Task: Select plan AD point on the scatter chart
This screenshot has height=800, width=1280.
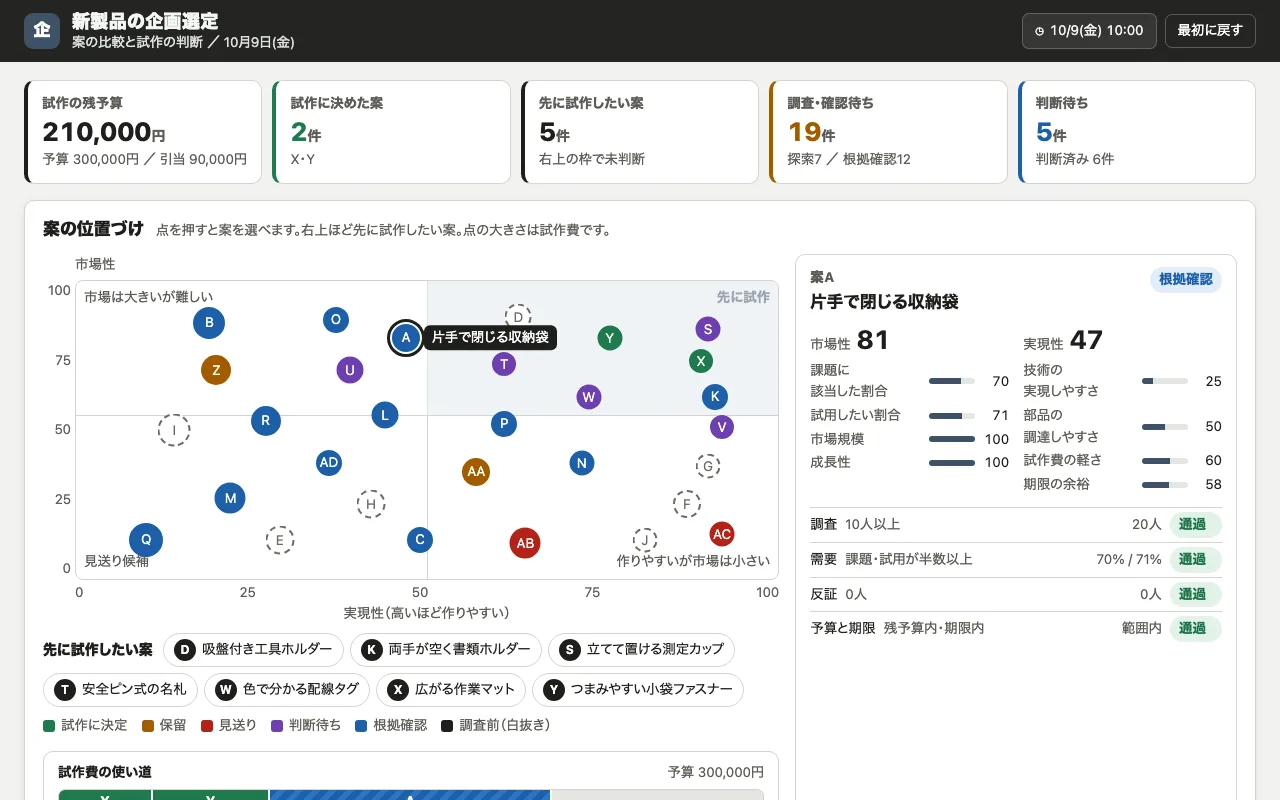Action: [329, 462]
